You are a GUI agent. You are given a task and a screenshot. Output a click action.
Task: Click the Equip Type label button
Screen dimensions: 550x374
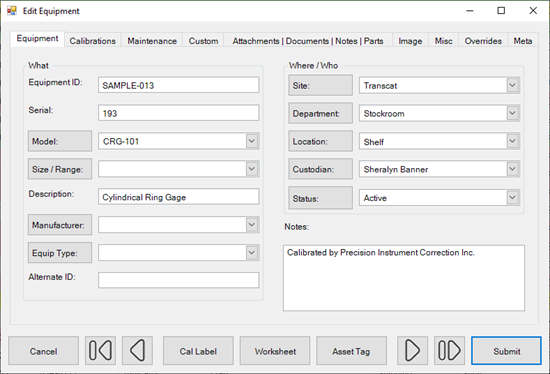click(60, 253)
